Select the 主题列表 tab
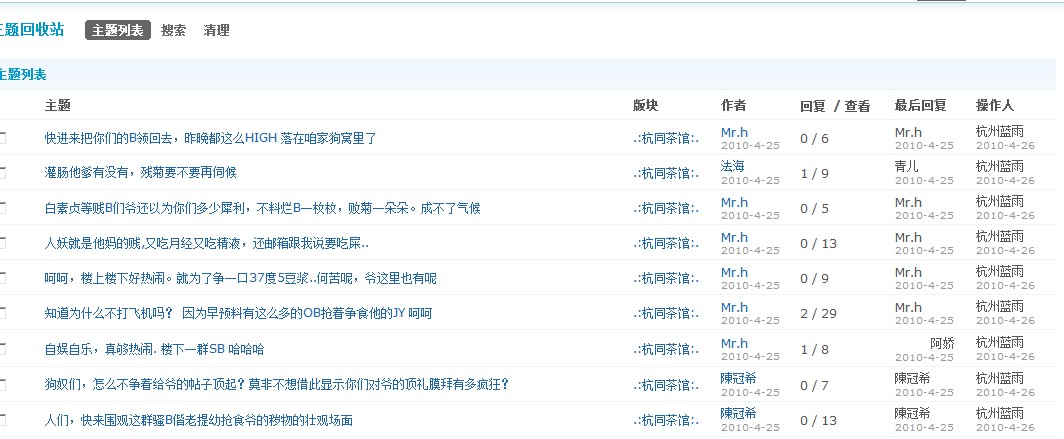 pyautogui.click(x=117, y=31)
